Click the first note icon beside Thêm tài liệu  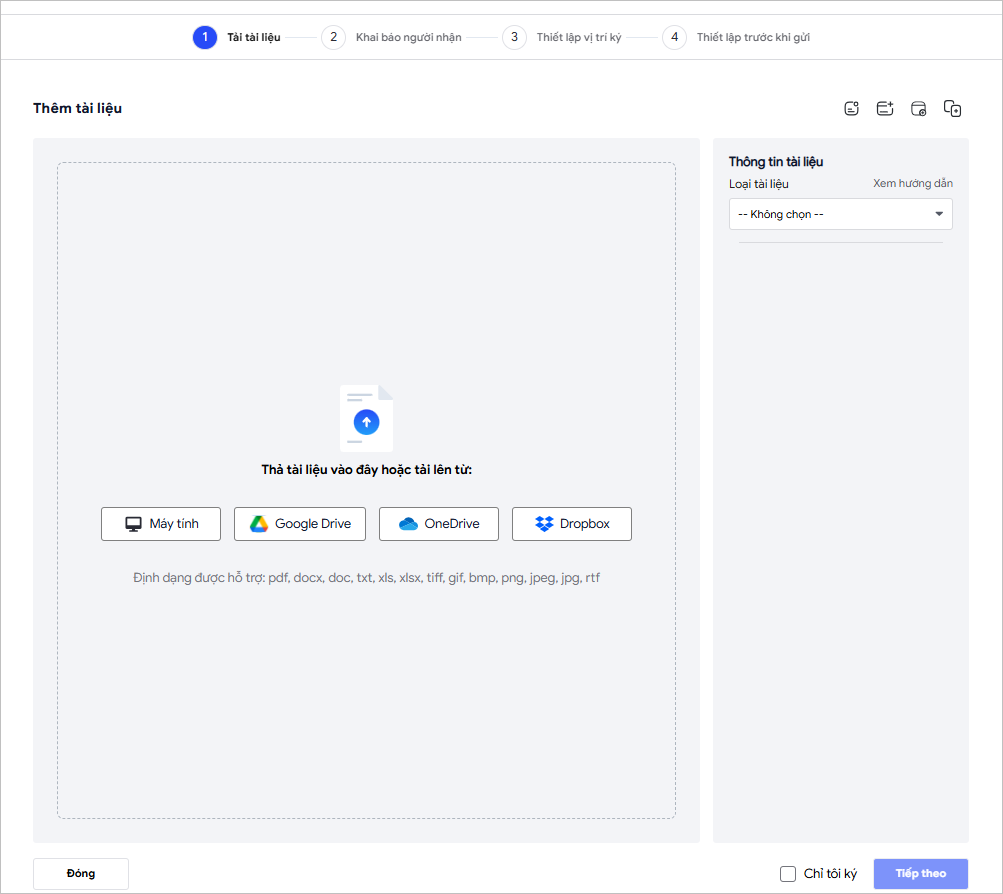851,109
